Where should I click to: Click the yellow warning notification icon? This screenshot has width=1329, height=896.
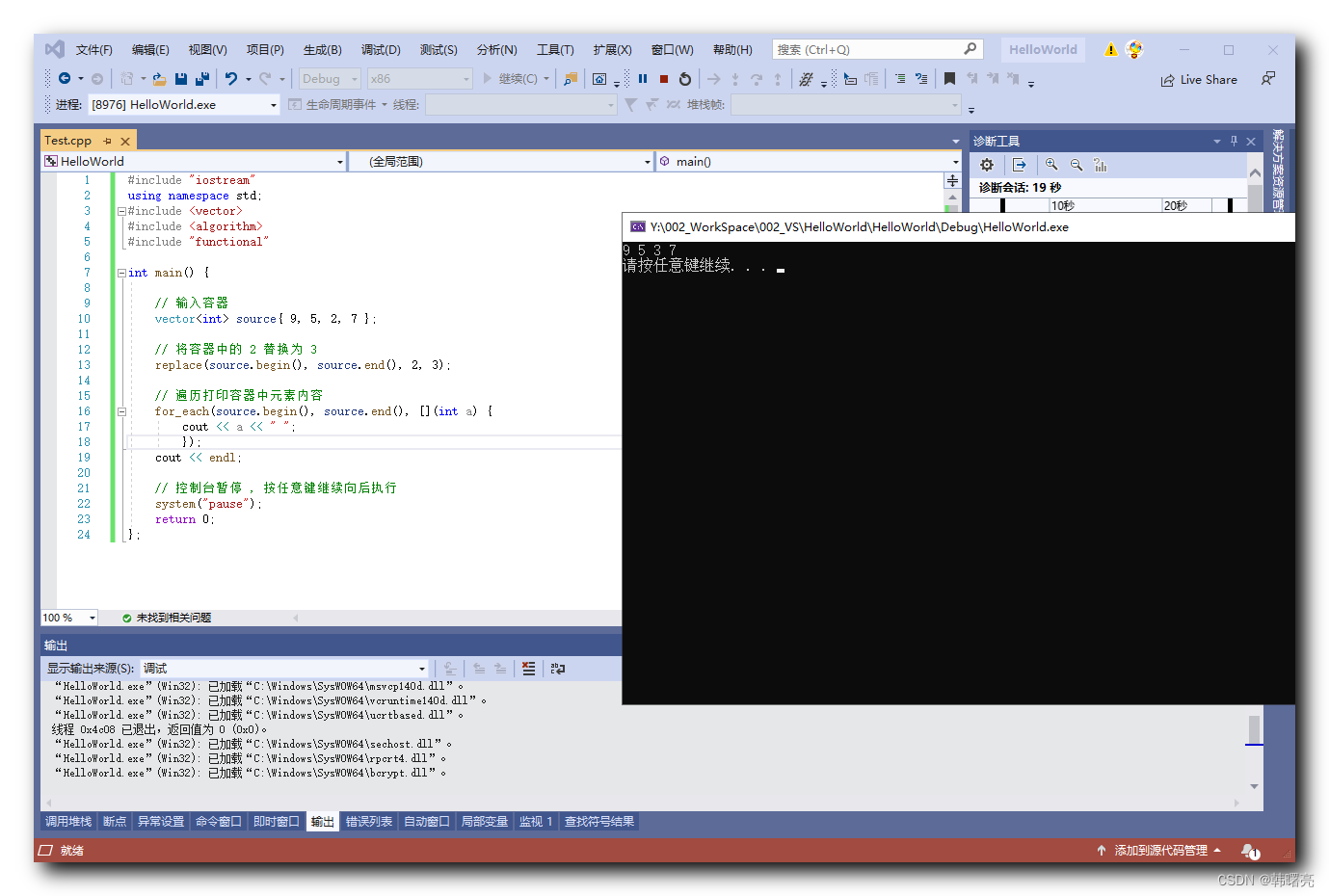[x=1111, y=50]
